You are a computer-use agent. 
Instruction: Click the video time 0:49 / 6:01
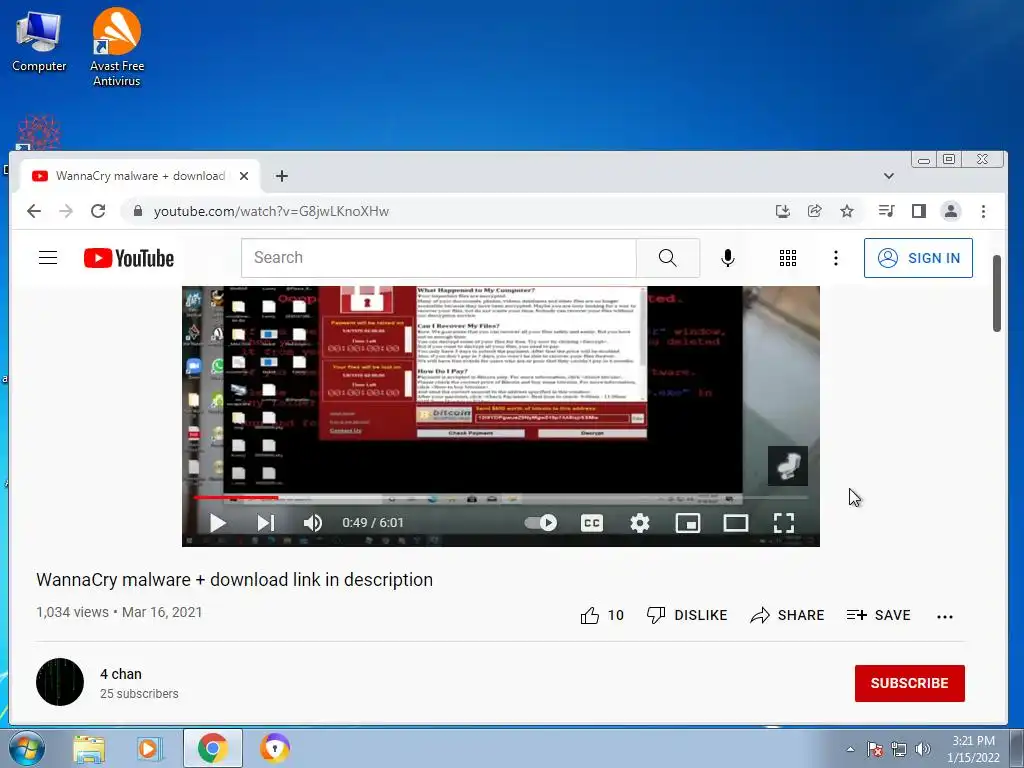point(373,522)
